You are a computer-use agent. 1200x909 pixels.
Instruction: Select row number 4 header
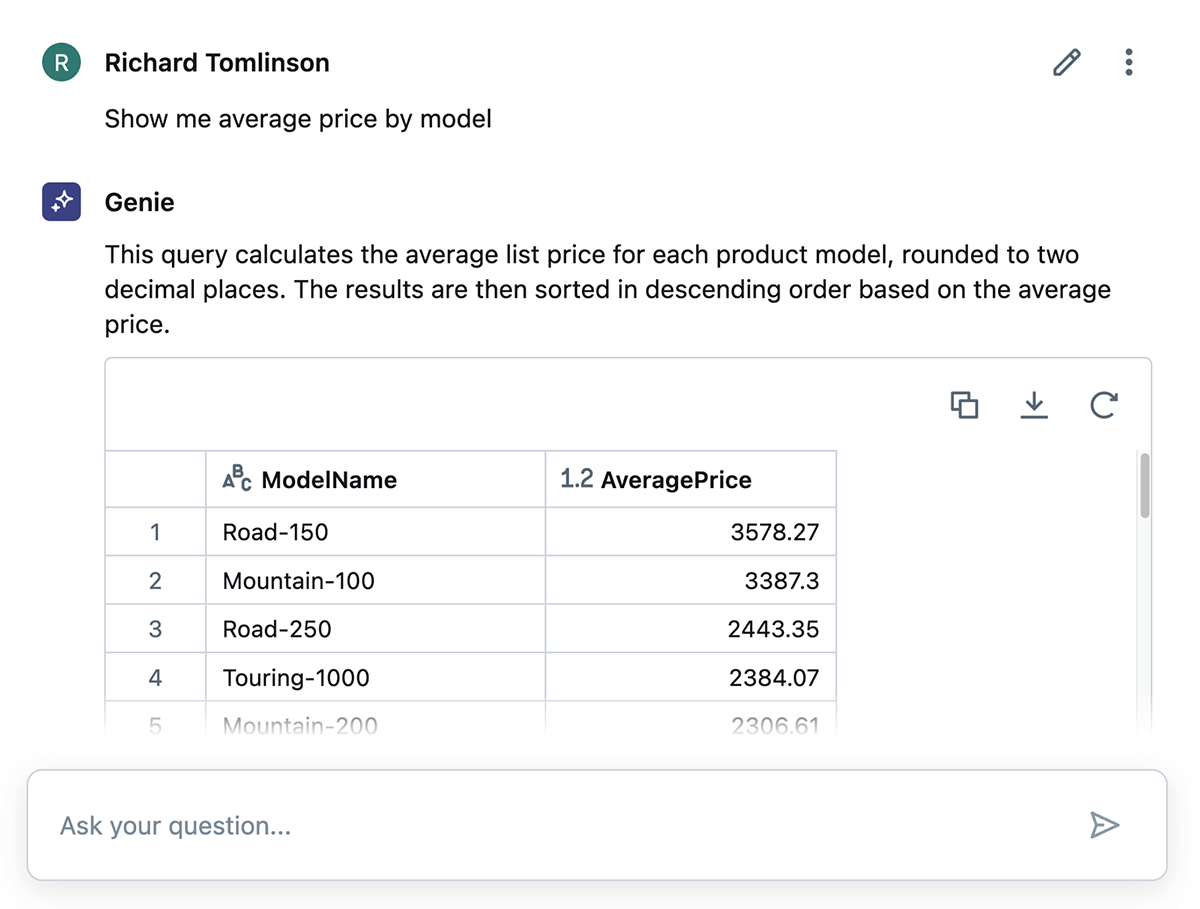tap(155, 678)
